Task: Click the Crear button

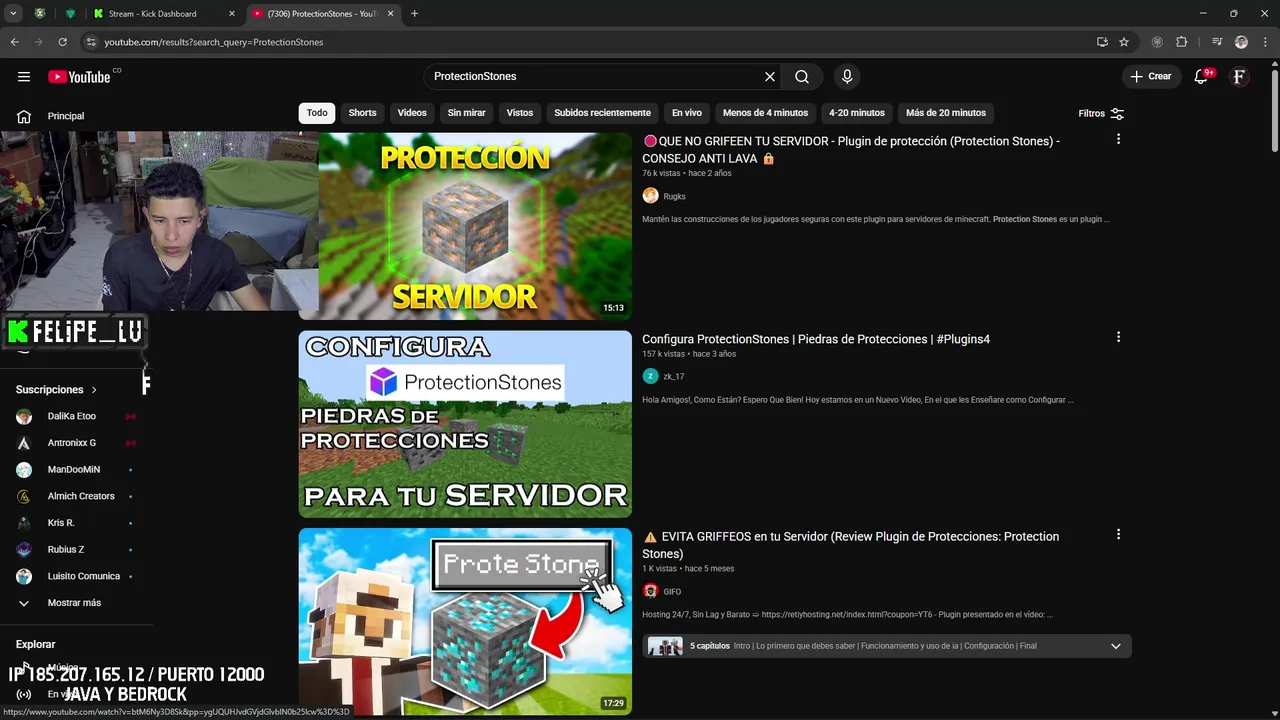Action: (x=1150, y=76)
